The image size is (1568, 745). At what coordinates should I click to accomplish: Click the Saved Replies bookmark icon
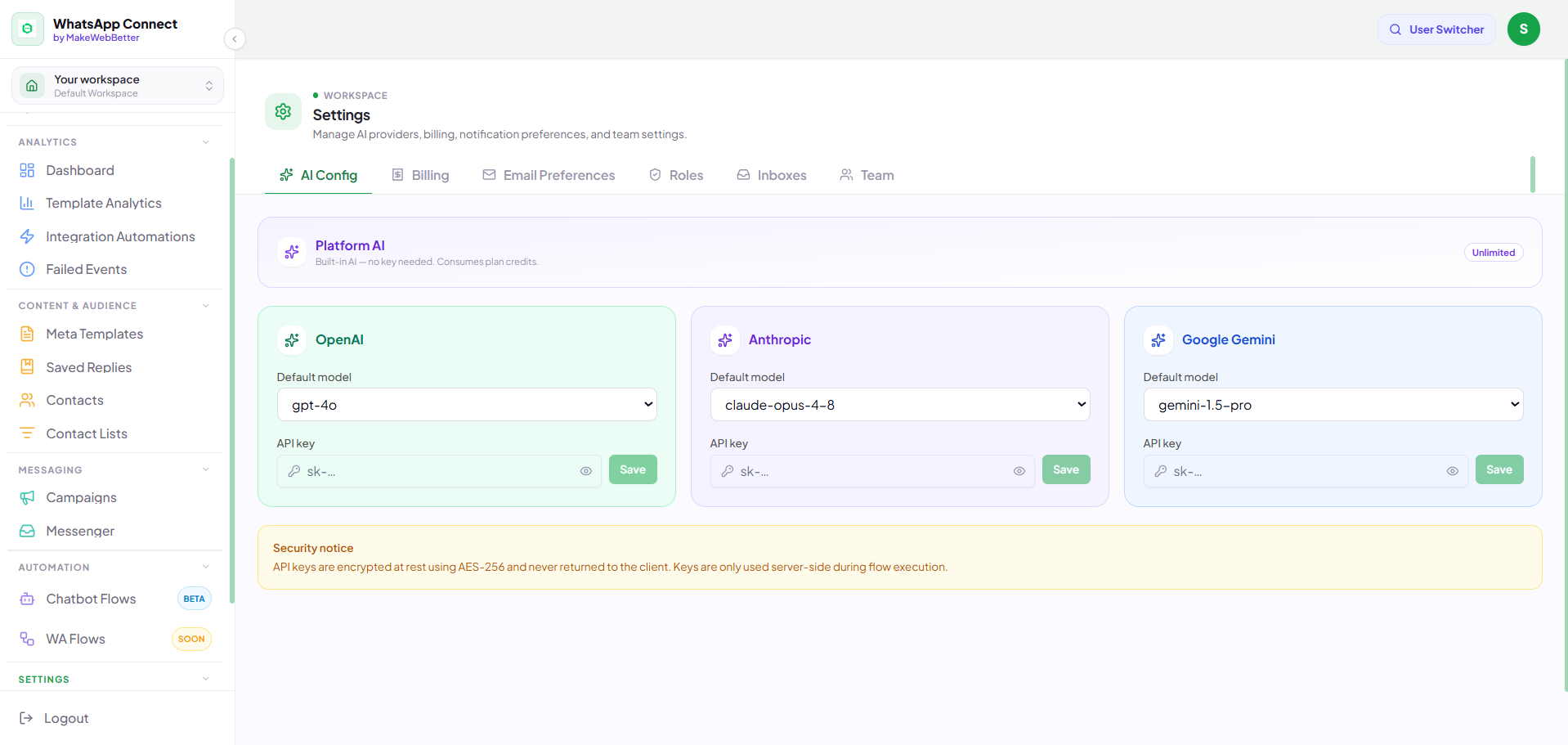coord(27,367)
